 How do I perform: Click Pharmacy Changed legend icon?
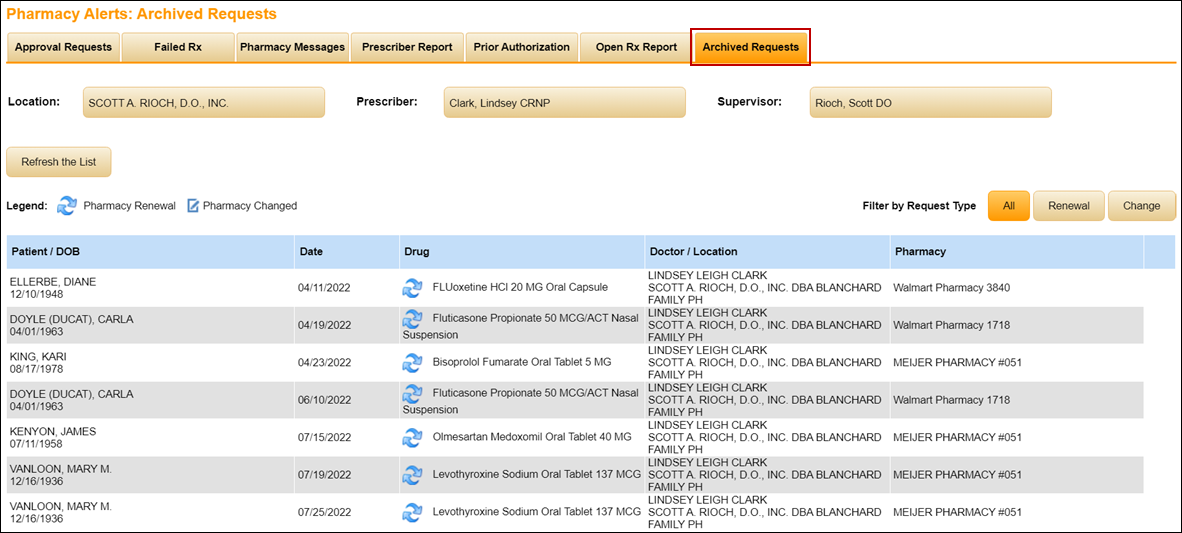pyautogui.click(x=193, y=206)
